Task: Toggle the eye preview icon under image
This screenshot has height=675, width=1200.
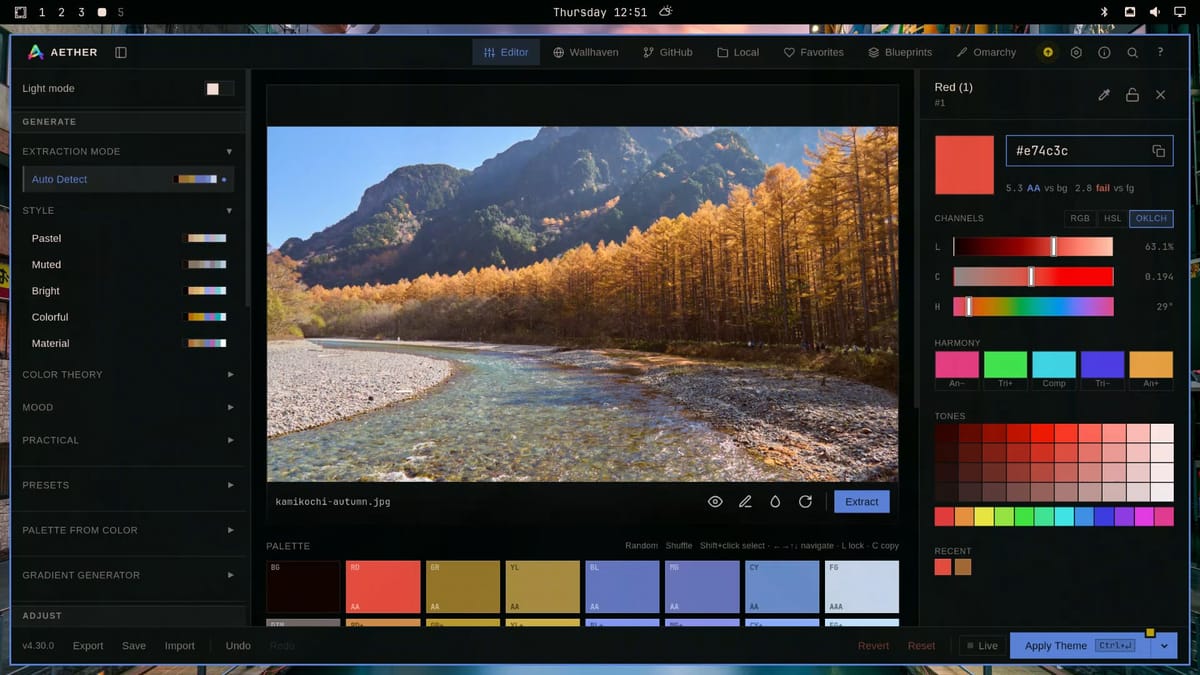Action: 715,502
